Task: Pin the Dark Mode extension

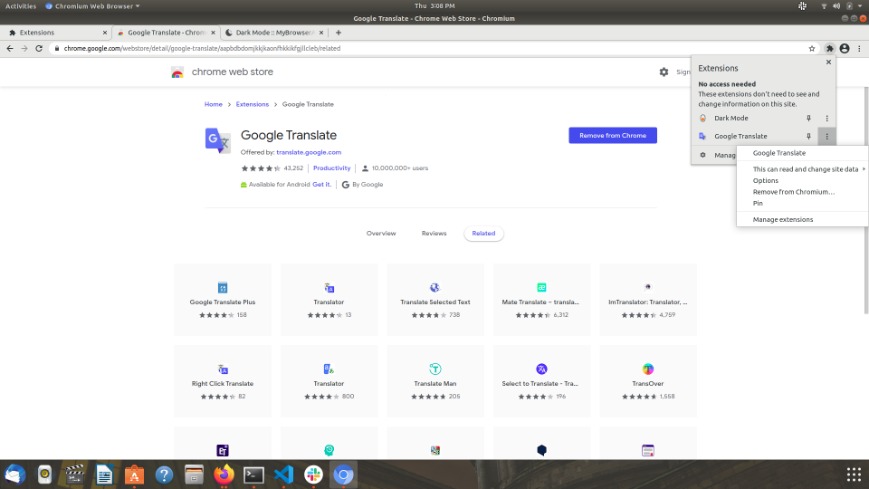Action: click(x=809, y=118)
